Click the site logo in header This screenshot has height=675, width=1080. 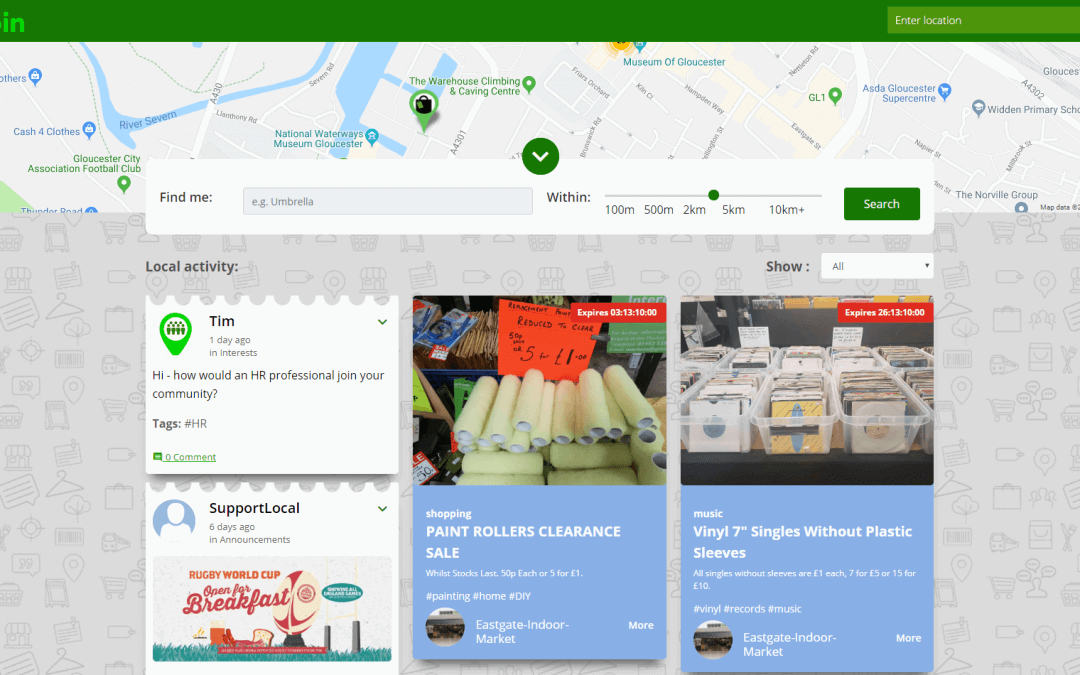click(12, 22)
